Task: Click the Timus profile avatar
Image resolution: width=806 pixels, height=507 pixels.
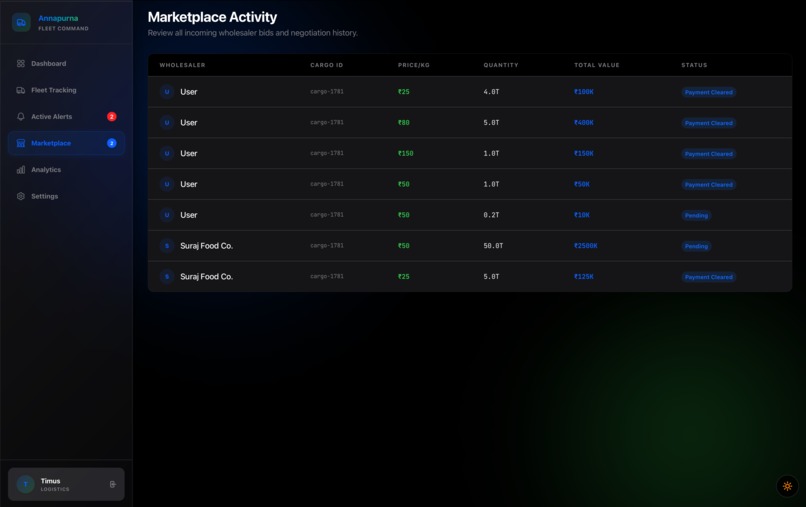Action: 25,484
